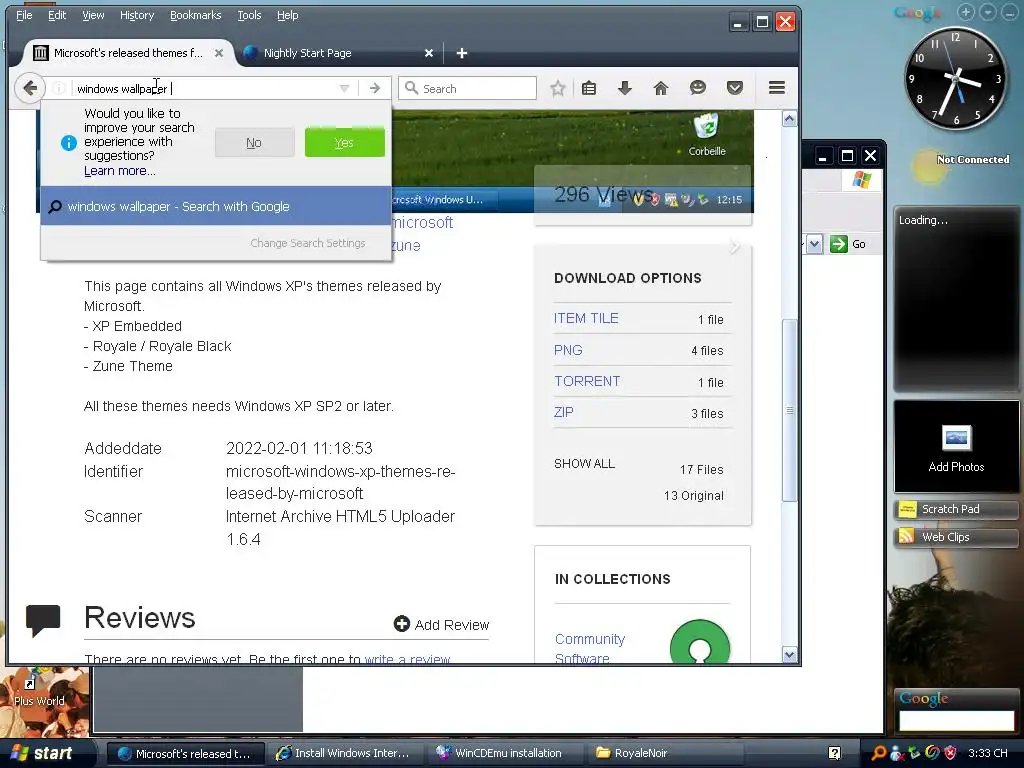Open the hamburger menu of the browser
This screenshot has width=1024, height=768.
pos(776,88)
